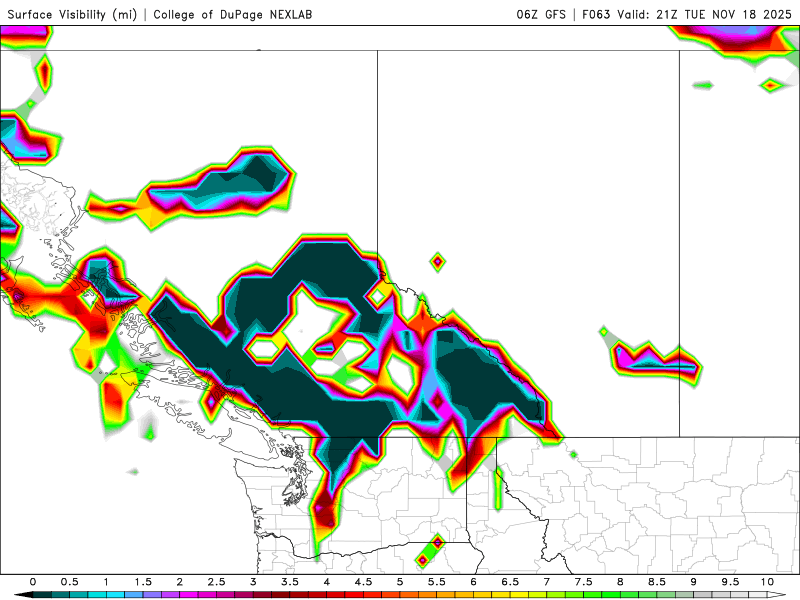This screenshot has width=800, height=600.
Task: Click the 'College of DuPage NEXLAB' label
Action: click(232, 14)
